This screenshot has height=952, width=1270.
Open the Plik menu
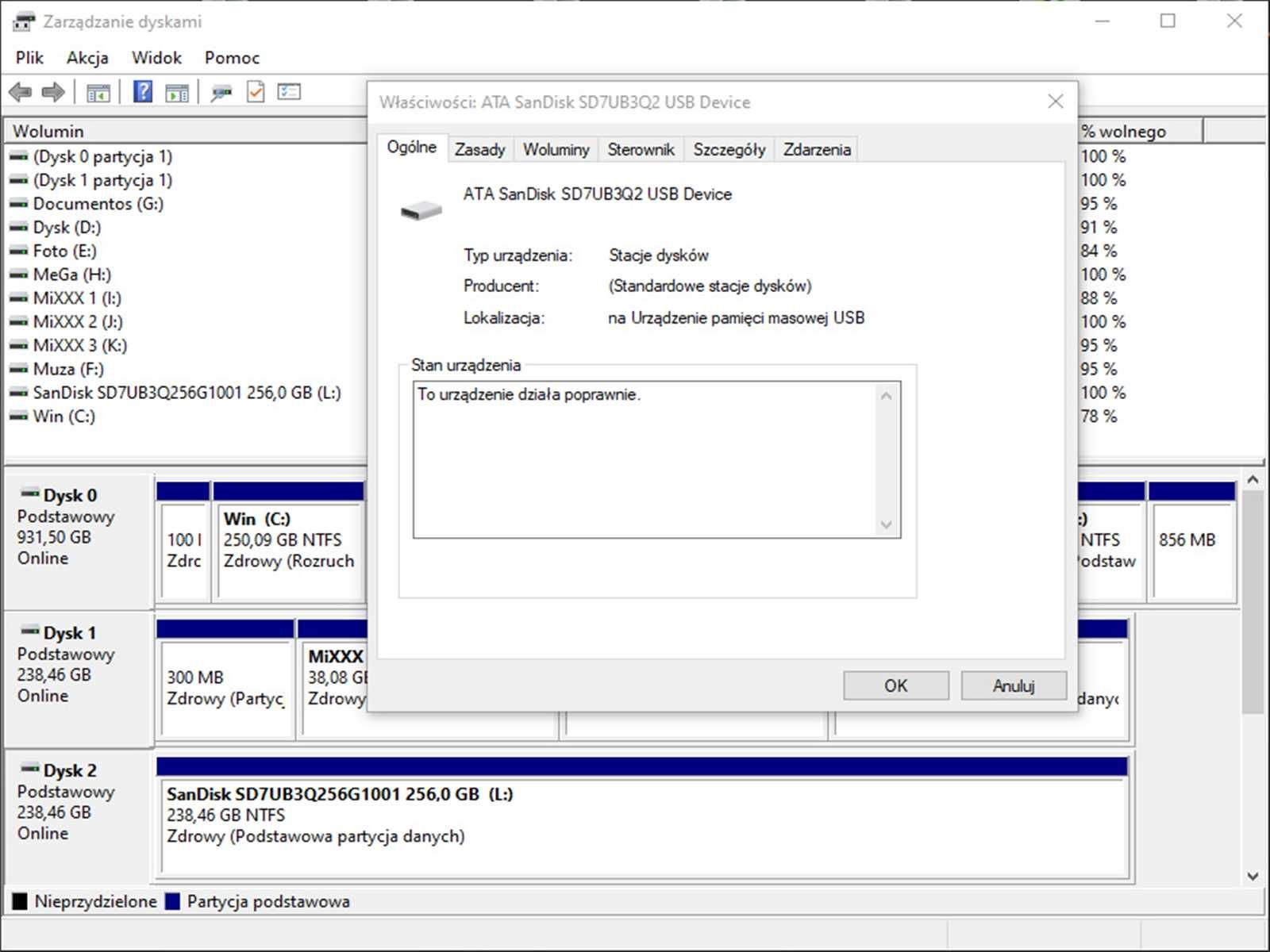click(29, 58)
